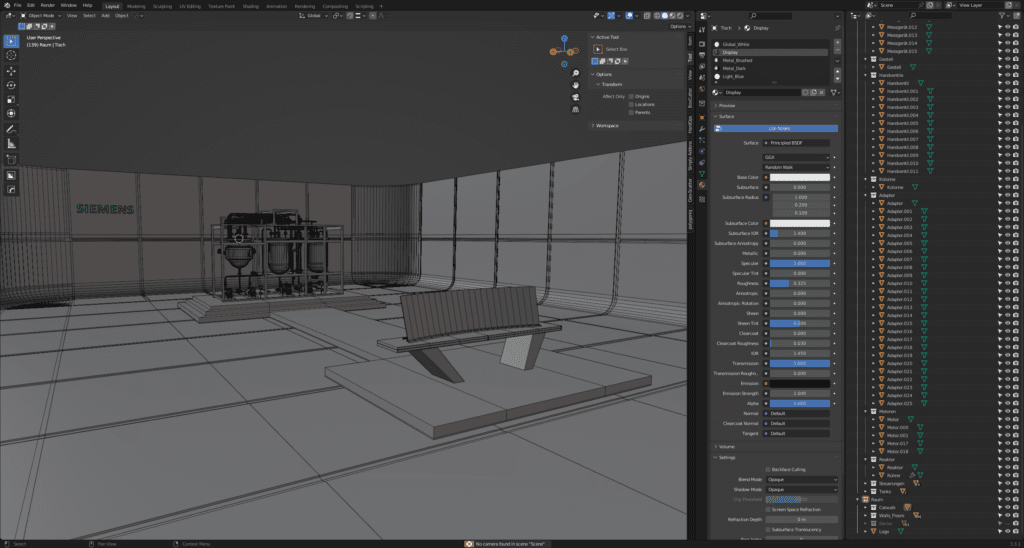Select the Cursor tool

[x=11, y=56]
